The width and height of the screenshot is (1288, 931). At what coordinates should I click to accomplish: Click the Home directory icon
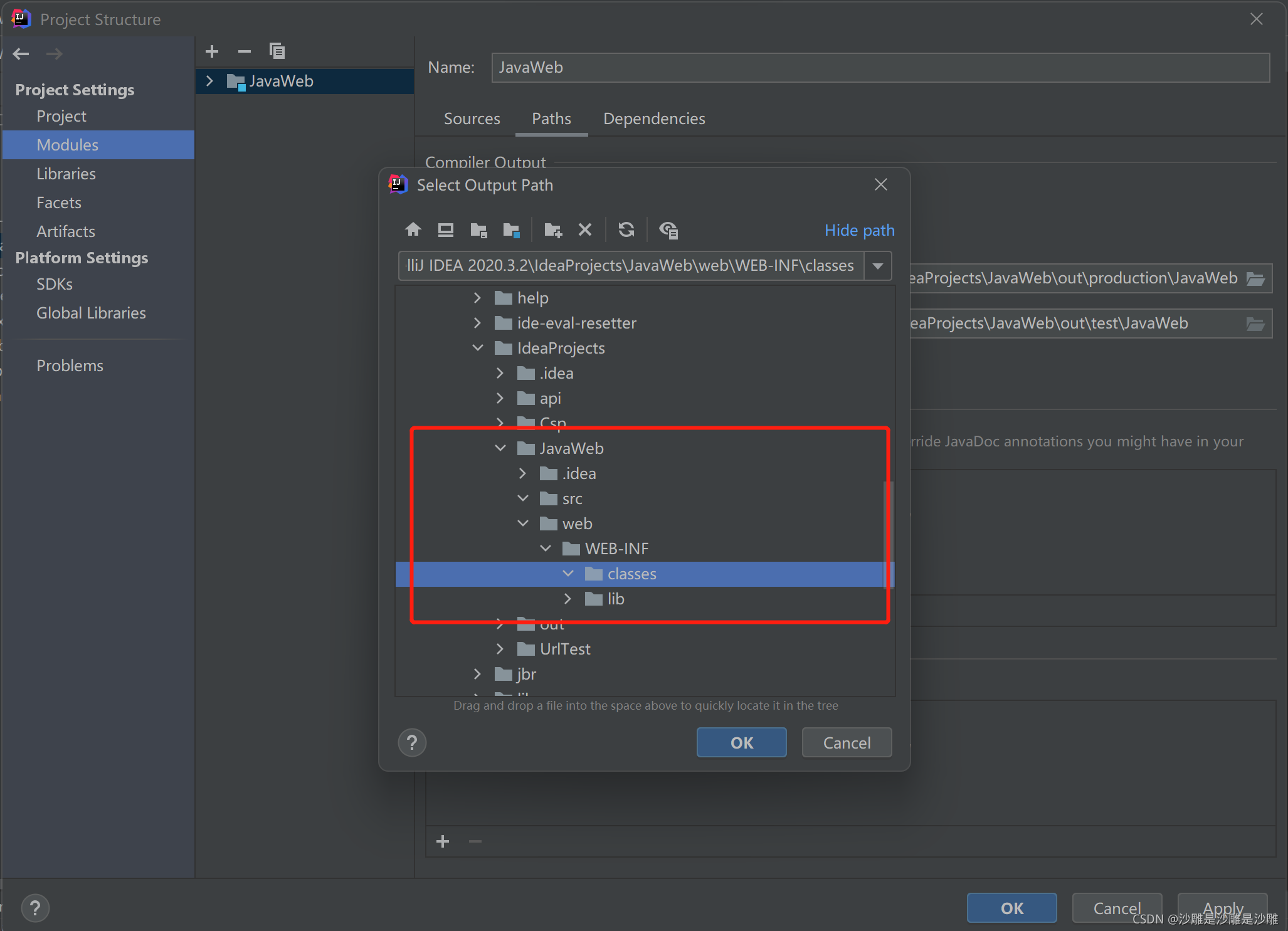[413, 230]
